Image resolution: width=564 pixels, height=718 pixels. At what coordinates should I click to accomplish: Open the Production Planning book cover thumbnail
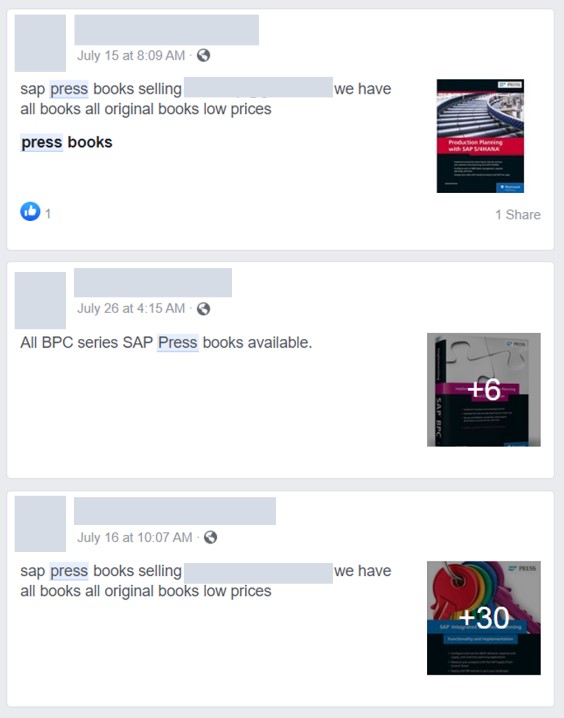point(480,136)
